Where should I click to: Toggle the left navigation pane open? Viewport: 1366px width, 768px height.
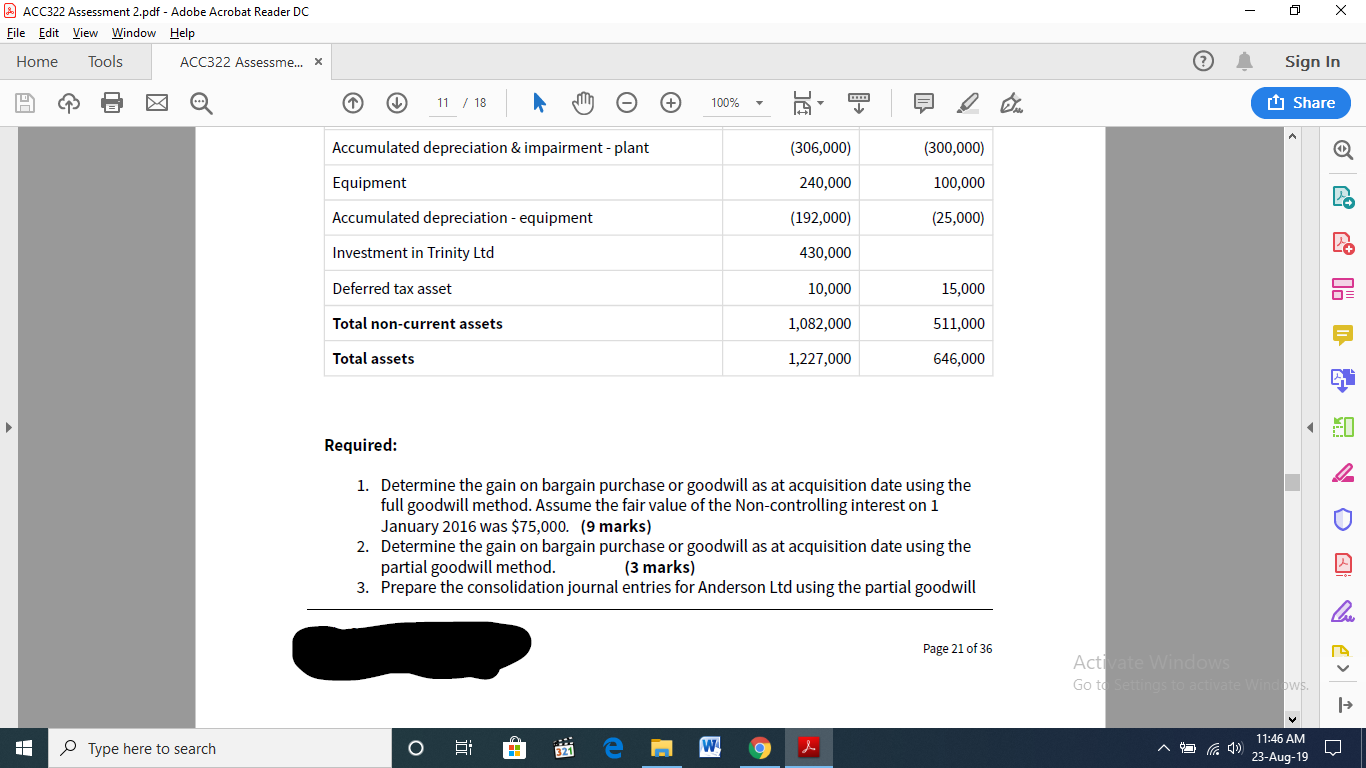click(x=8, y=426)
